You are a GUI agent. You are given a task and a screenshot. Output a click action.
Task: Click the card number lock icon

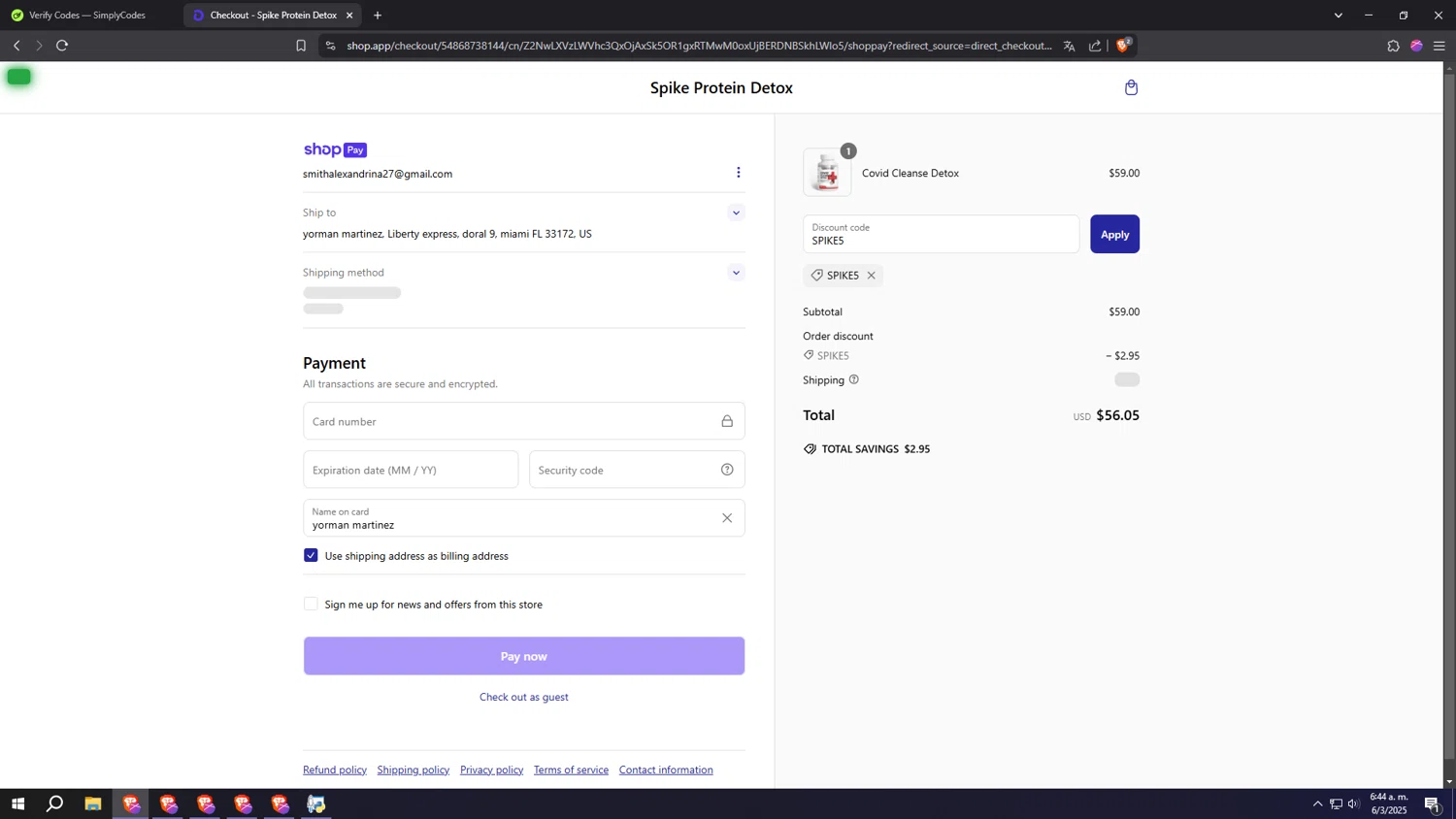(x=726, y=421)
